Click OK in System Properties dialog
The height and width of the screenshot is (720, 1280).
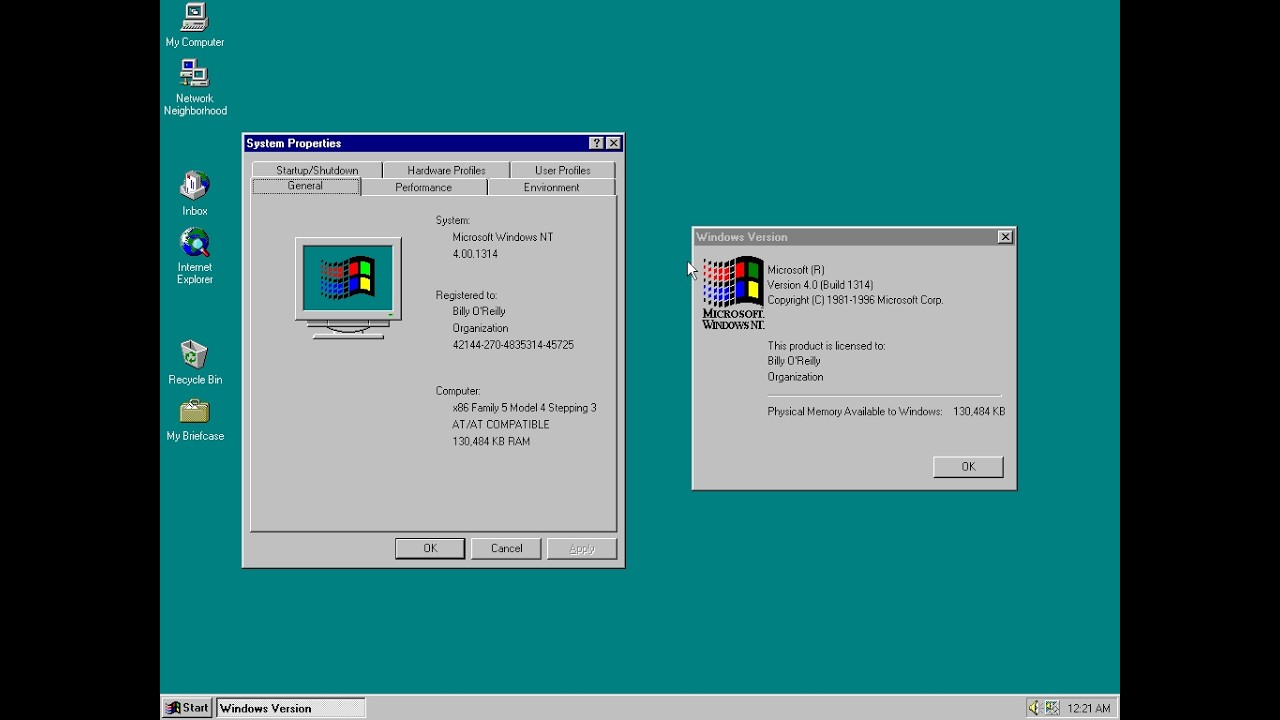[430, 548]
